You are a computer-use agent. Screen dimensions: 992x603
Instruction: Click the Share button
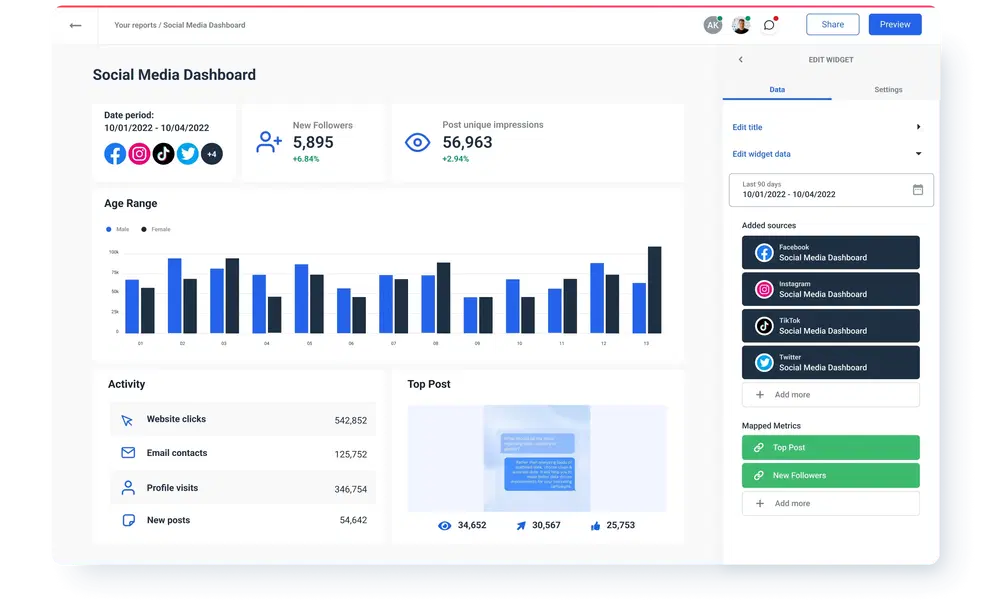(x=832, y=24)
